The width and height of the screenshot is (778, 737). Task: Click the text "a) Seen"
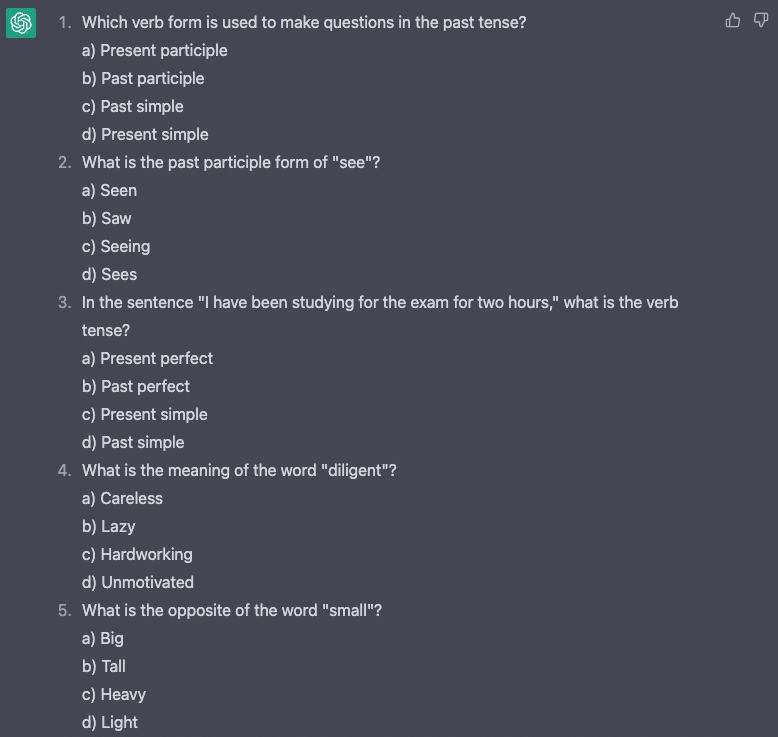[x=110, y=190]
